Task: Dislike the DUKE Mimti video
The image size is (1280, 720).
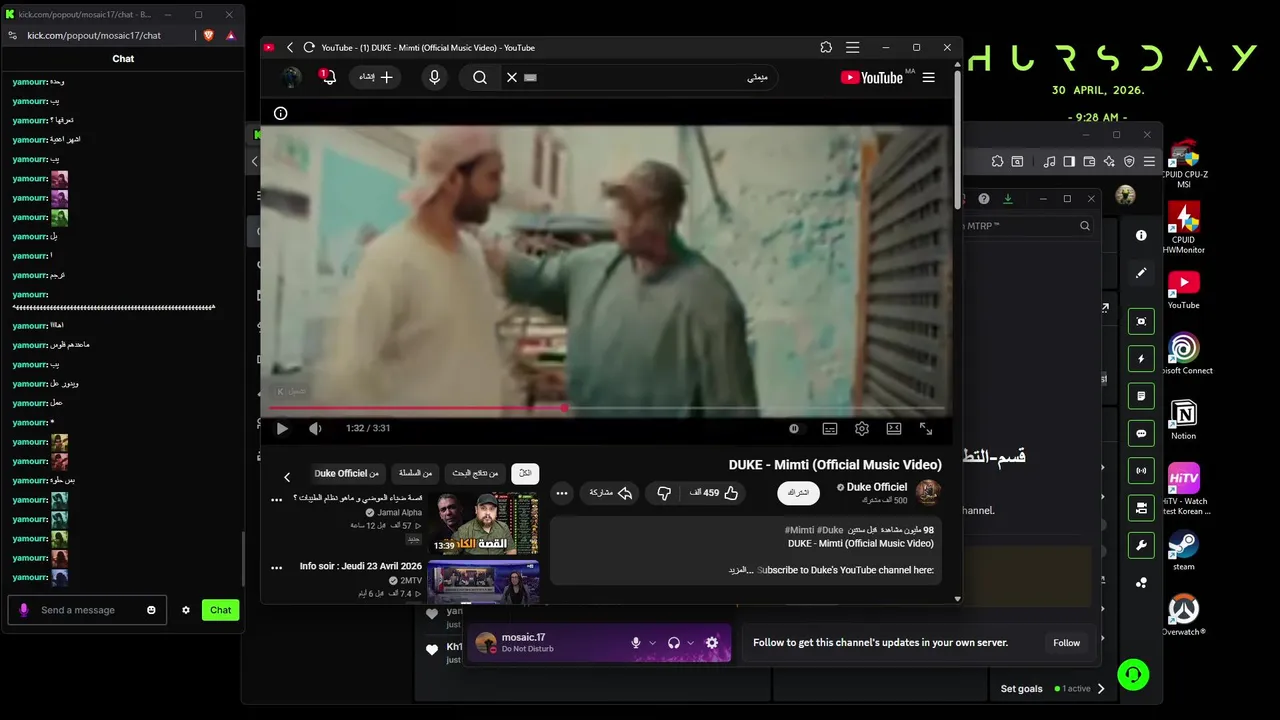Action: [x=664, y=493]
